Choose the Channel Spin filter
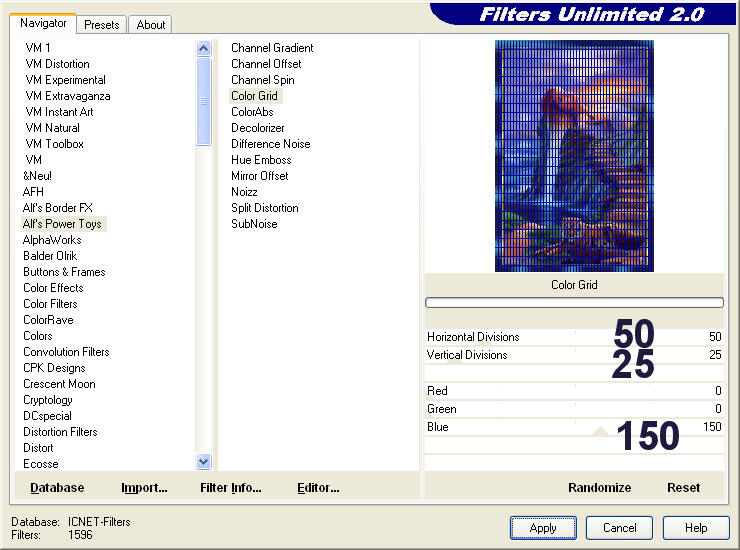 point(262,80)
